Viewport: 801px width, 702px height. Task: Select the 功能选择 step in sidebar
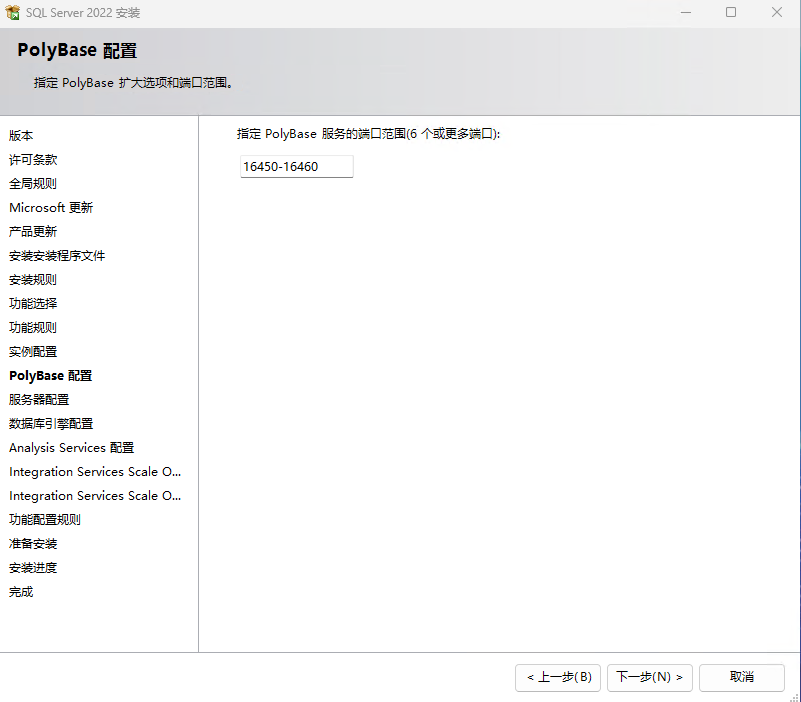click(33, 304)
